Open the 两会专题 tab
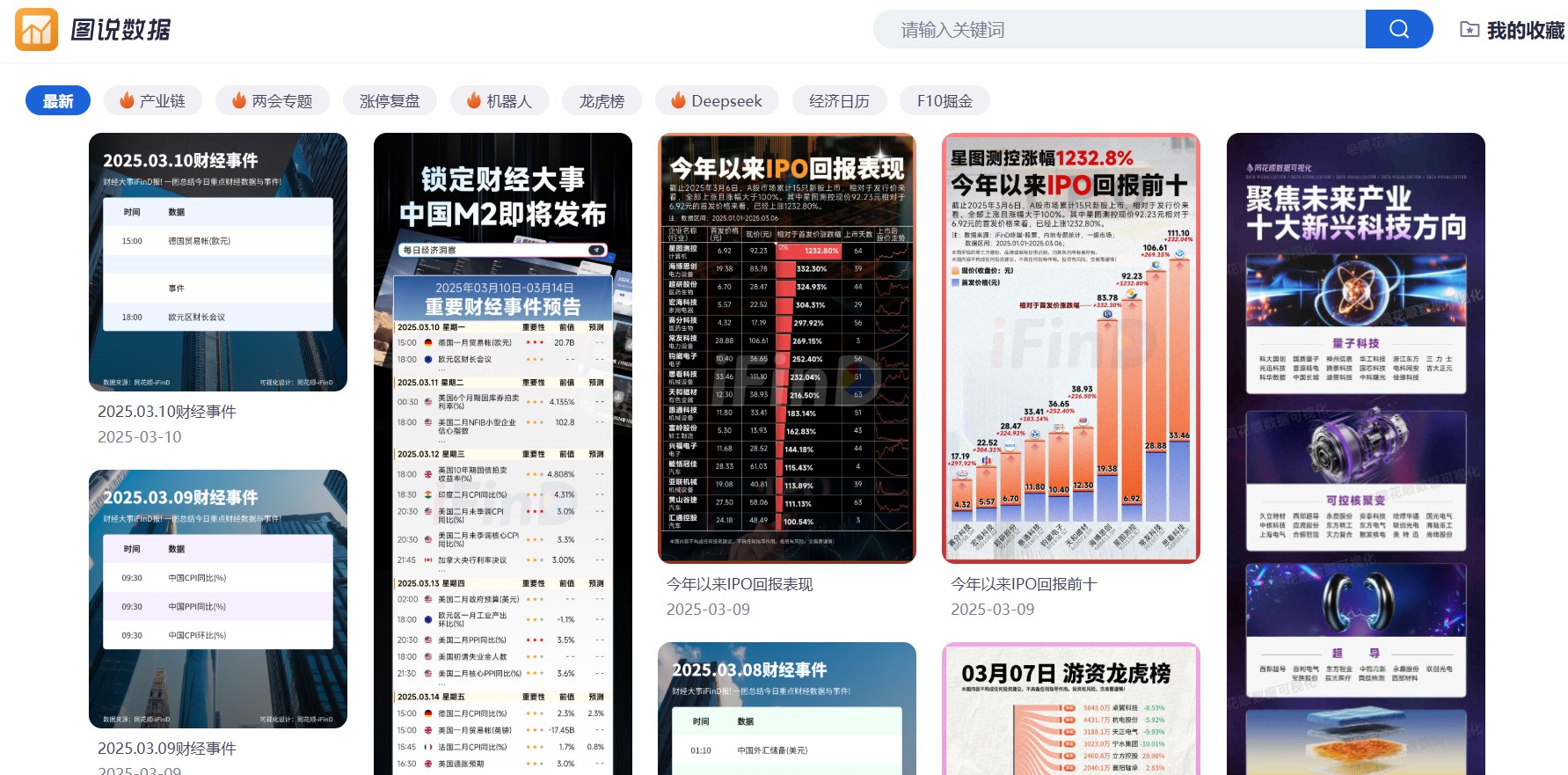The image size is (1568, 775). click(273, 100)
